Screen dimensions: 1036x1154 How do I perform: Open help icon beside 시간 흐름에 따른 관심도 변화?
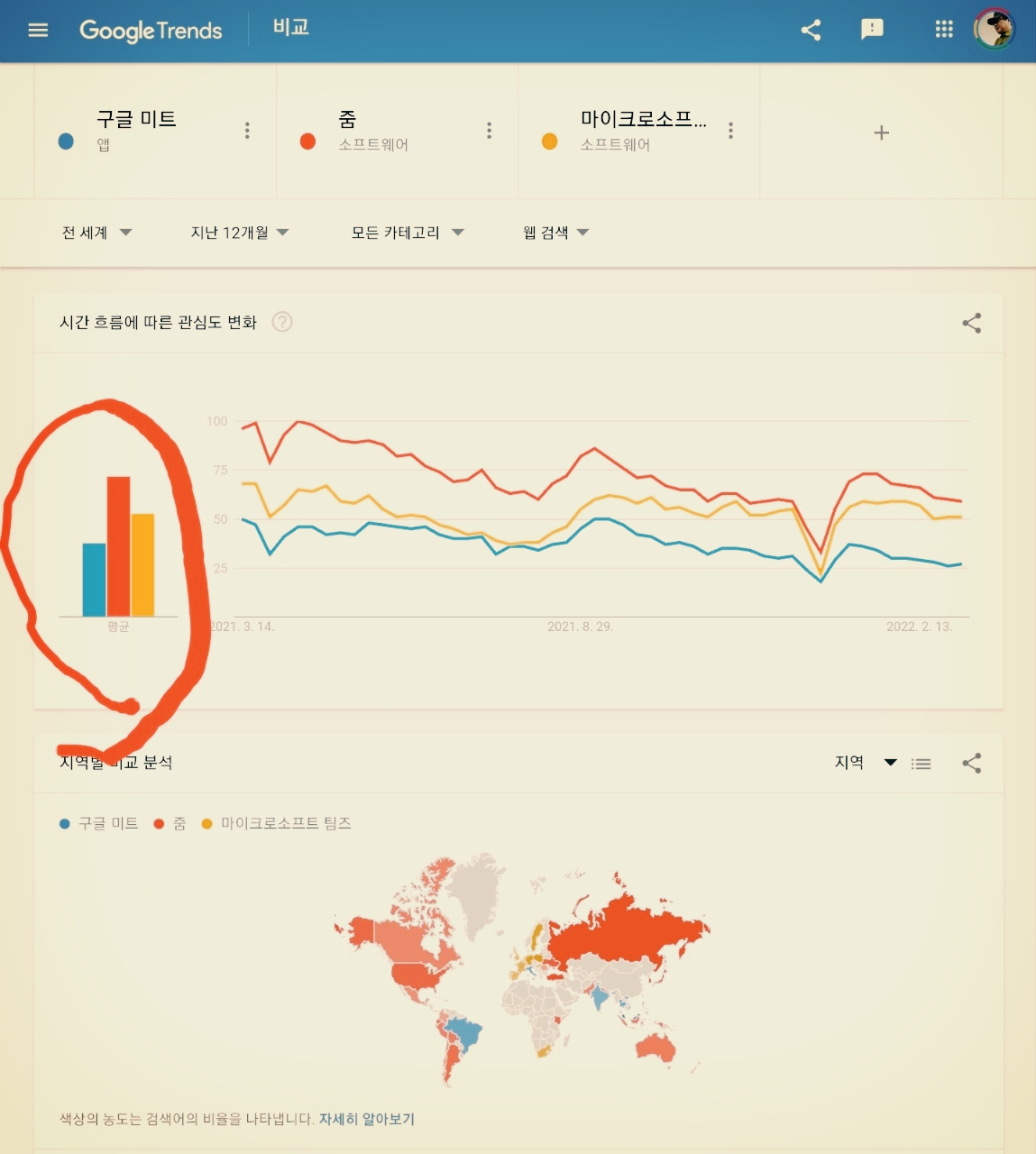tap(282, 322)
